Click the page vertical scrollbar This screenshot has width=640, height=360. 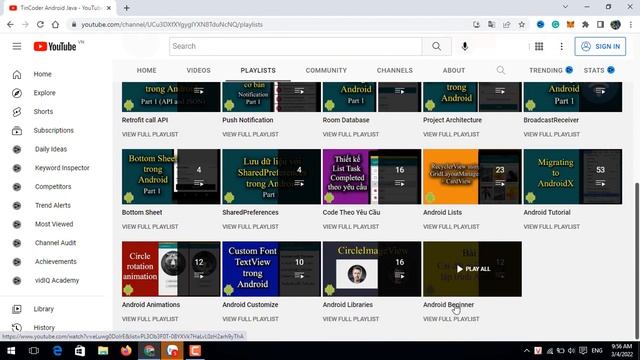coord(637,261)
